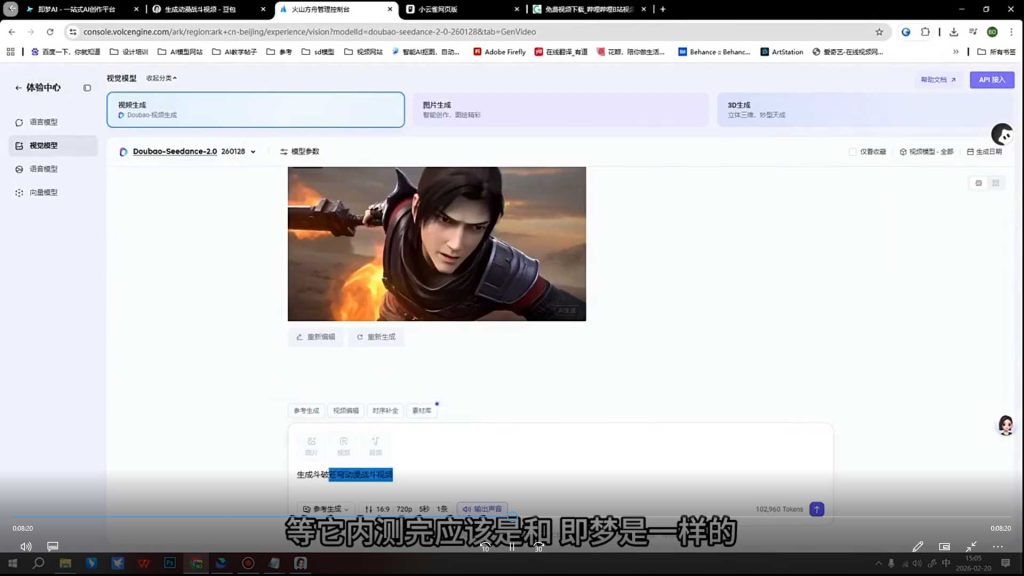Open the 视频模型-全部 filter
Image resolution: width=1024 pixels, height=576 pixels.
tap(926, 152)
